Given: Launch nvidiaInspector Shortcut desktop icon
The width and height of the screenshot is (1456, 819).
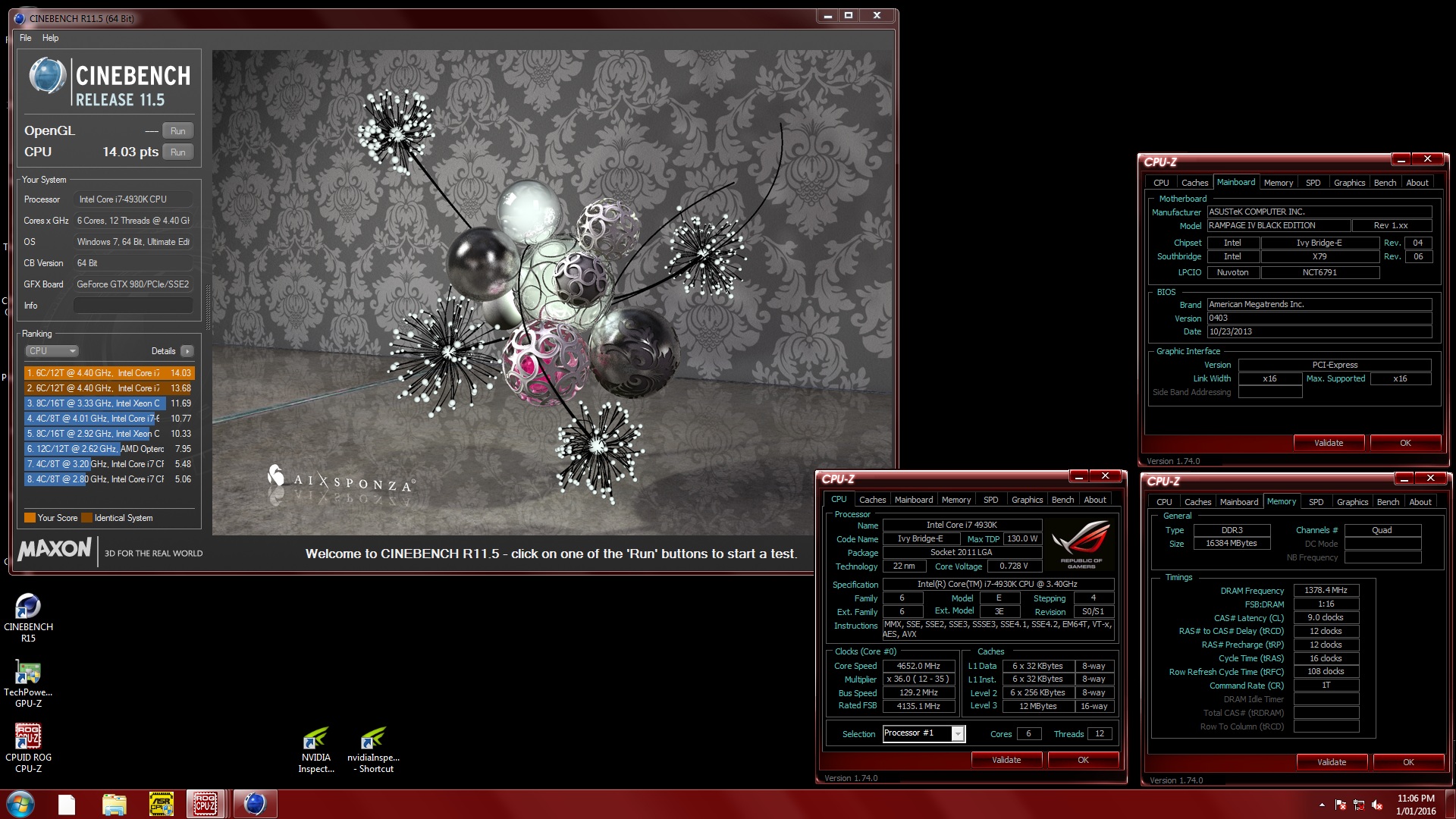Looking at the screenshot, I should (x=373, y=750).
